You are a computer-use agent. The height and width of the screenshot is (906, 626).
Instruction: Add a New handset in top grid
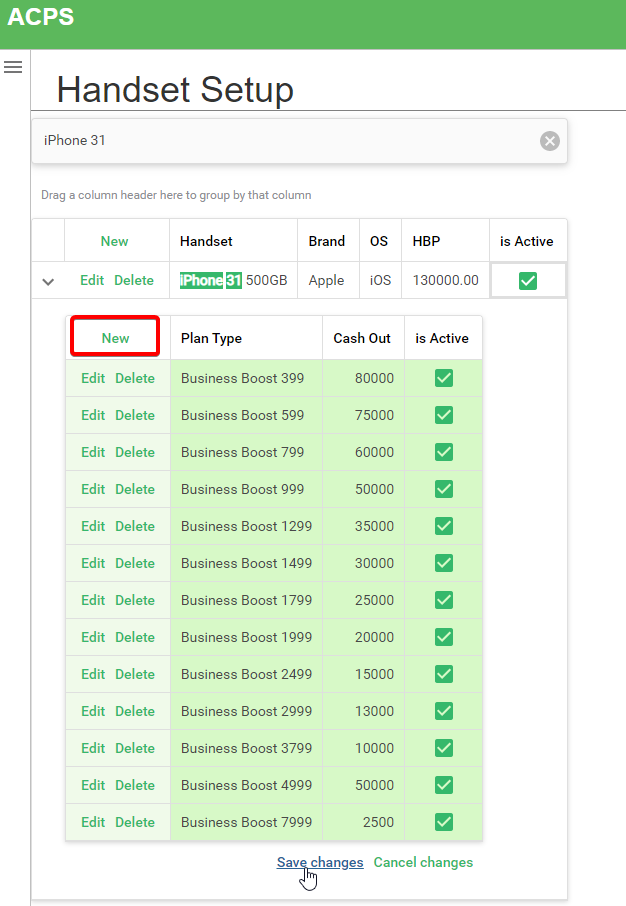tap(114, 241)
